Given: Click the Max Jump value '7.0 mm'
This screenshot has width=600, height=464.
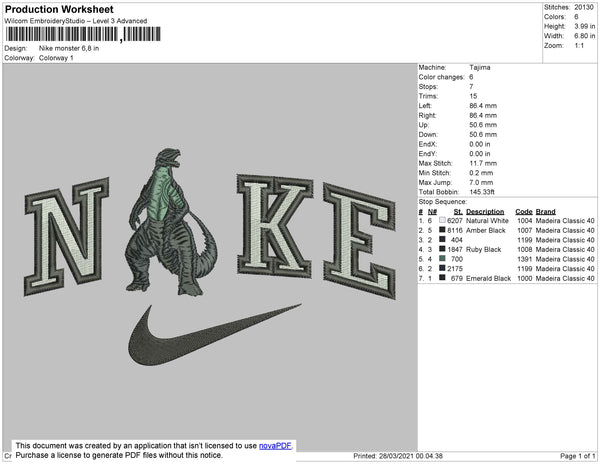Looking at the screenshot, I should tap(481, 182).
